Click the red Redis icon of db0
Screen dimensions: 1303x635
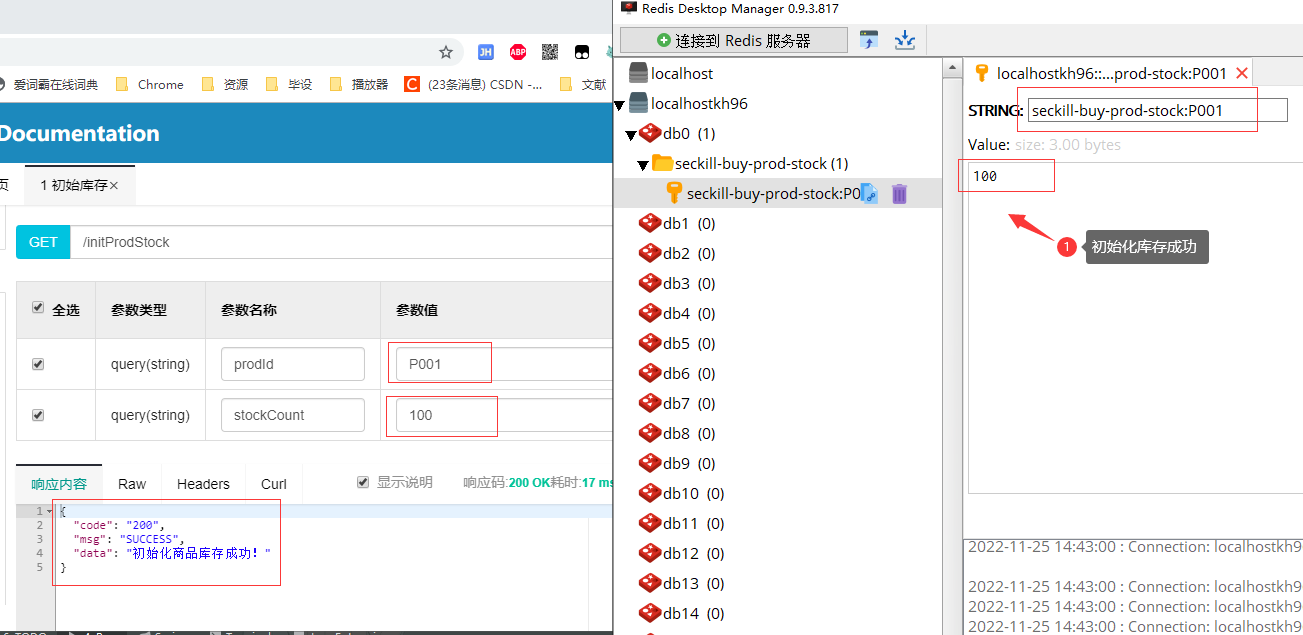(650, 133)
